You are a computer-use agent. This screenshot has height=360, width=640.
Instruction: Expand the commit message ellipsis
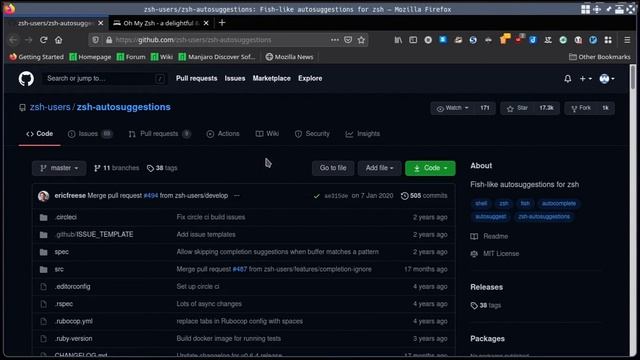click(x=237, y=196)
